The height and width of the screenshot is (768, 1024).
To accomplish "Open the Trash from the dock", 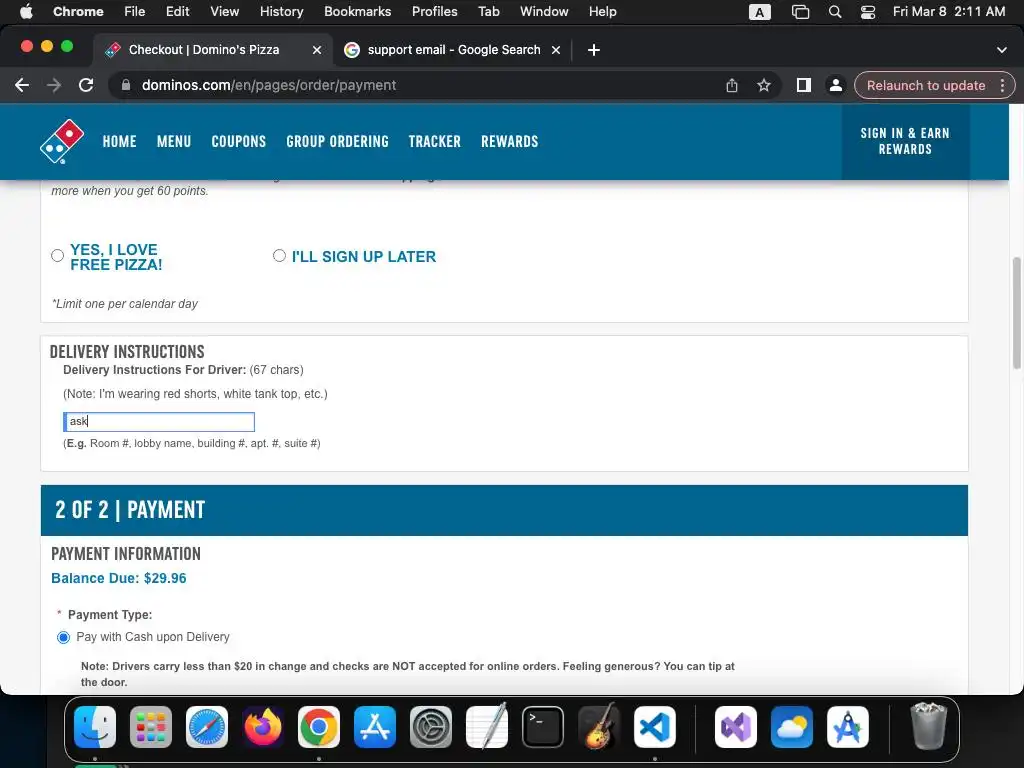I will click(928, 726).
